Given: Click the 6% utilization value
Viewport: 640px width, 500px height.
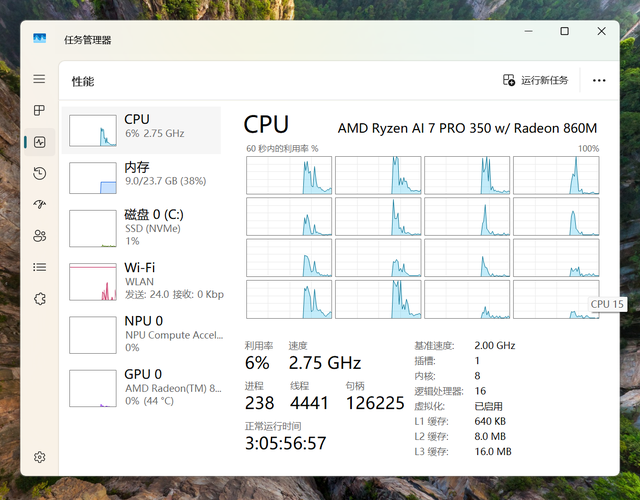Looking at the screenshot, I should tap(257, 363).
